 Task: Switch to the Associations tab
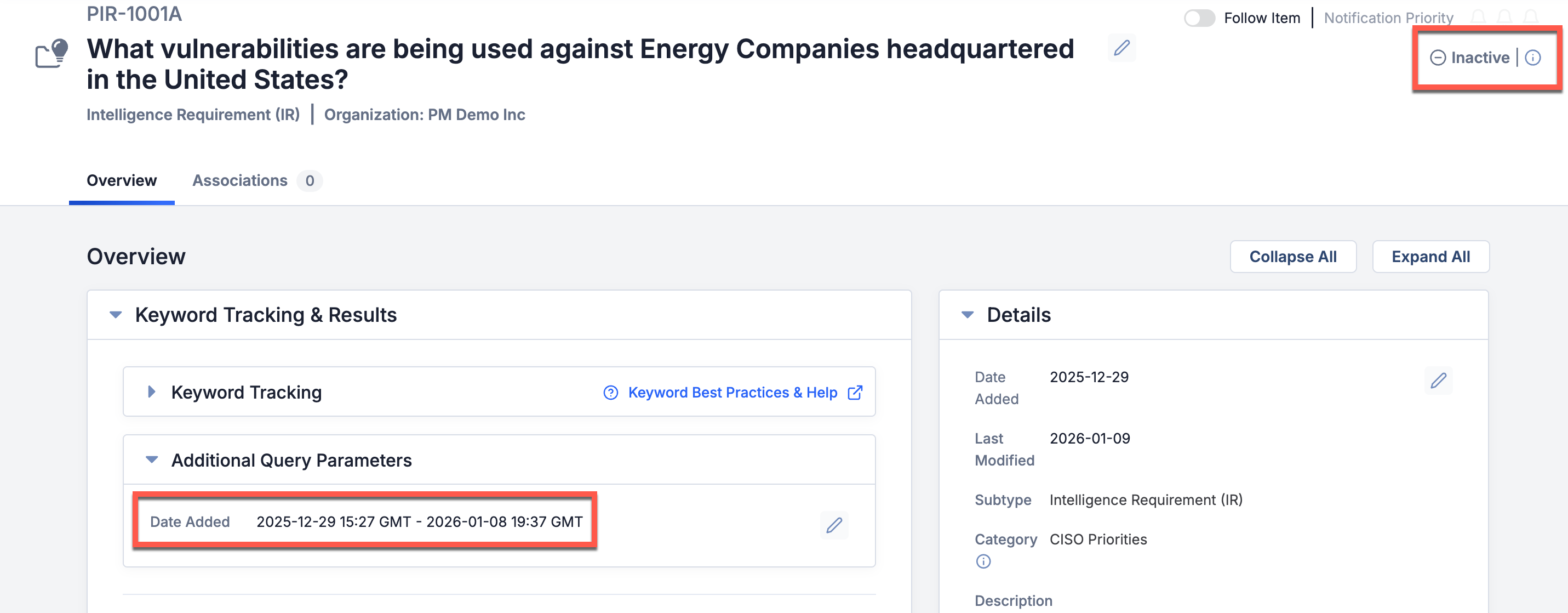(240, 180)
